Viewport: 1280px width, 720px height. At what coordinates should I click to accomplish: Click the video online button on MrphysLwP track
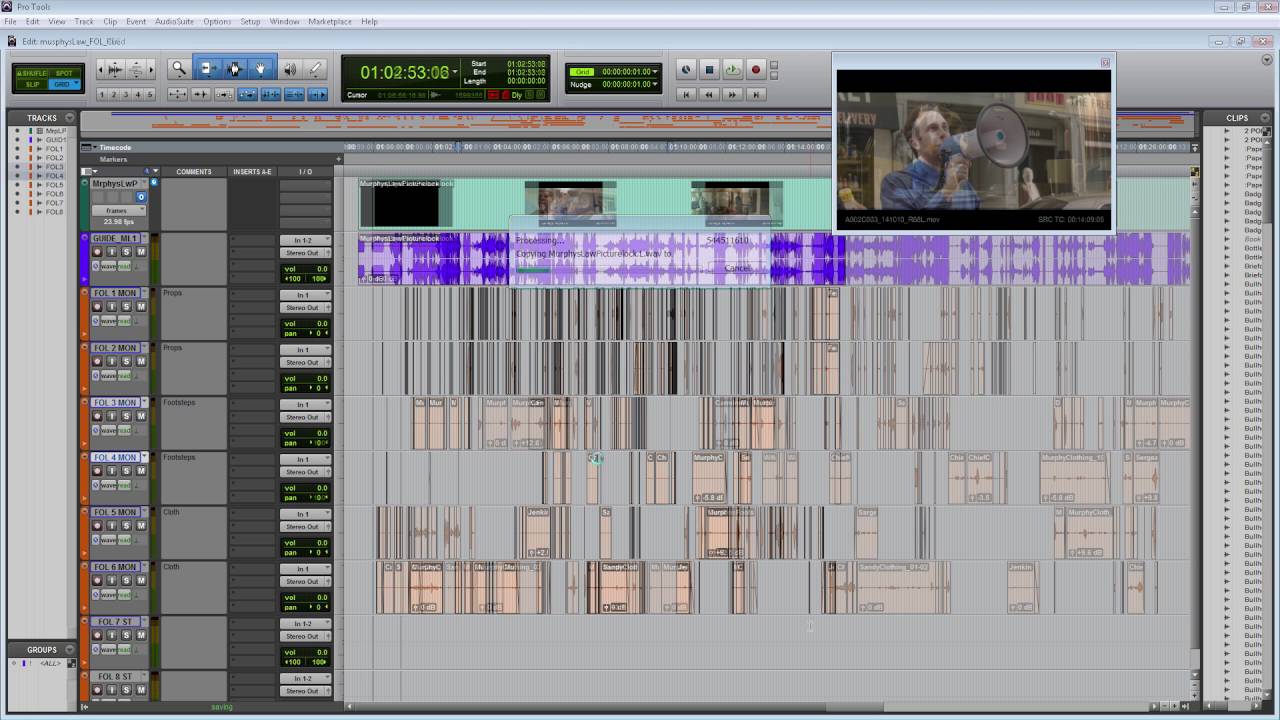(x=141, y=197)
